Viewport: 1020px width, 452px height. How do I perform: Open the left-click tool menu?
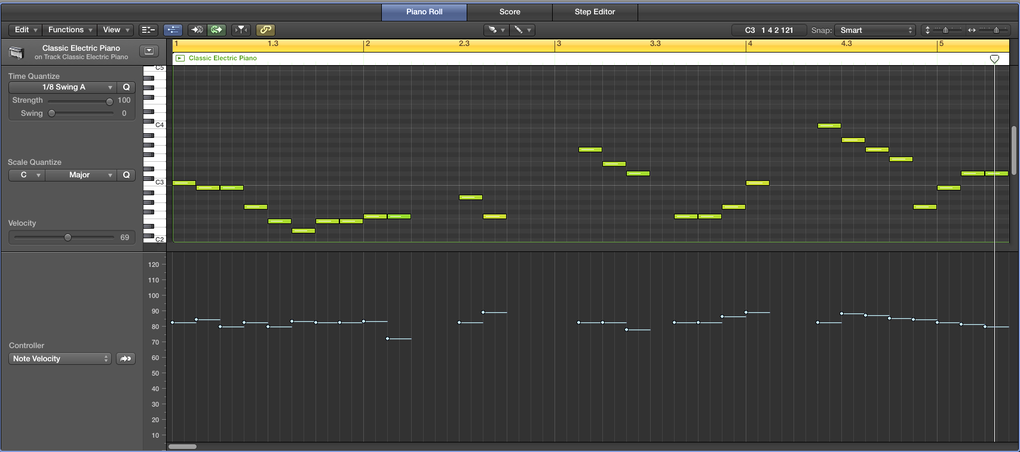click(496, 30)
